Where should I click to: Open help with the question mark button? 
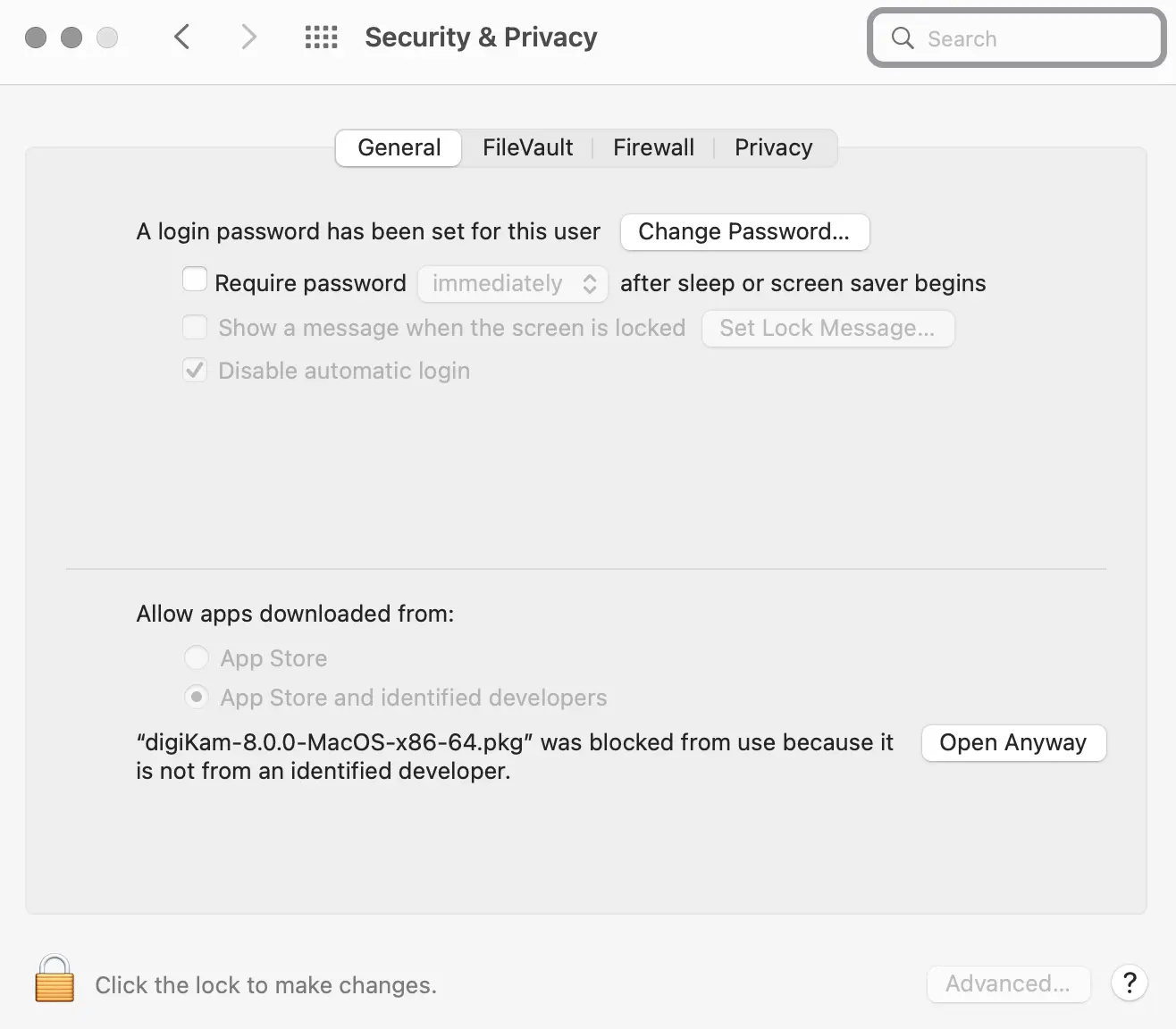tap(1130, 983)
